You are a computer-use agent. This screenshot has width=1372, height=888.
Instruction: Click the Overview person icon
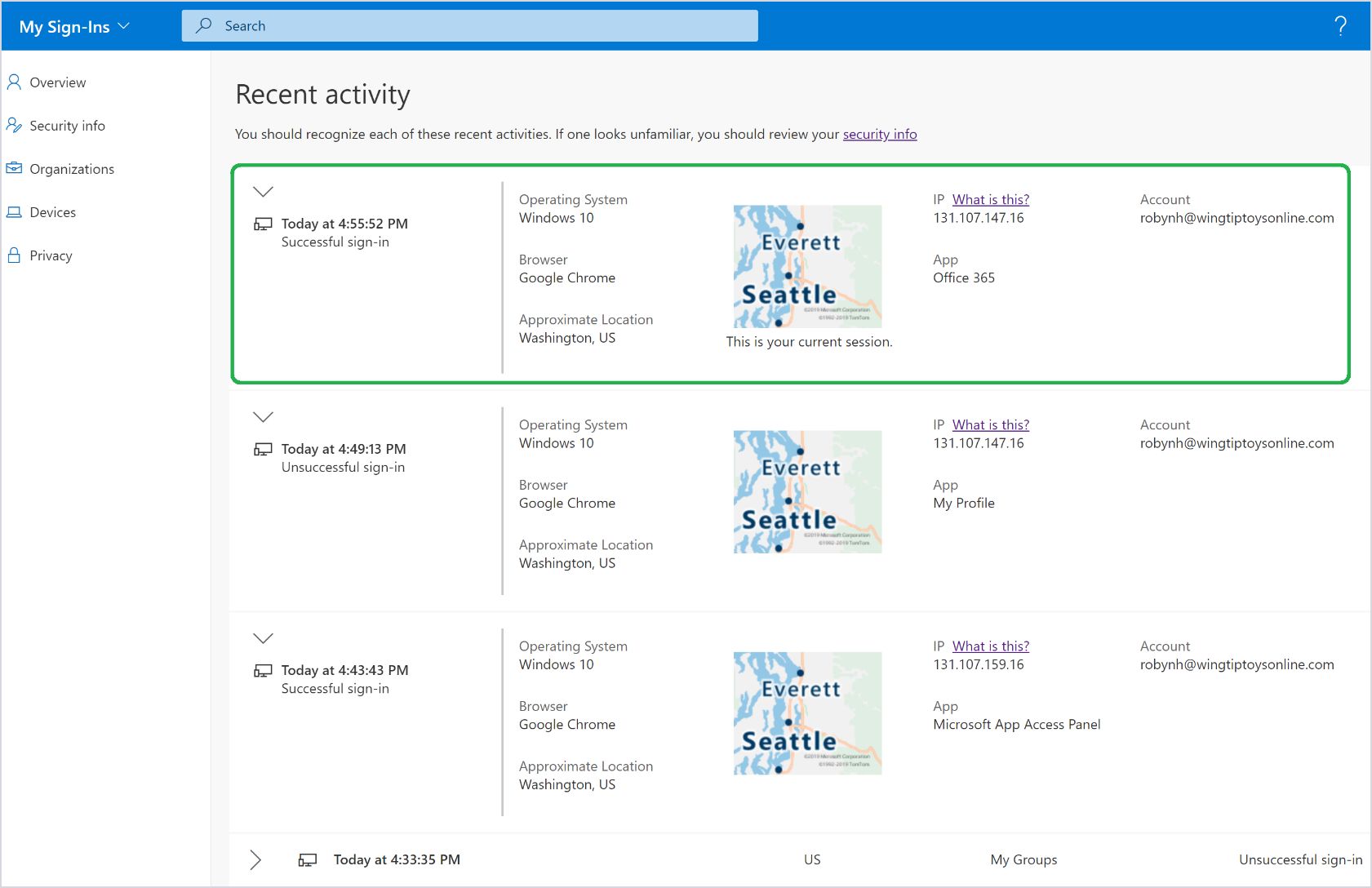coord(14,82)
